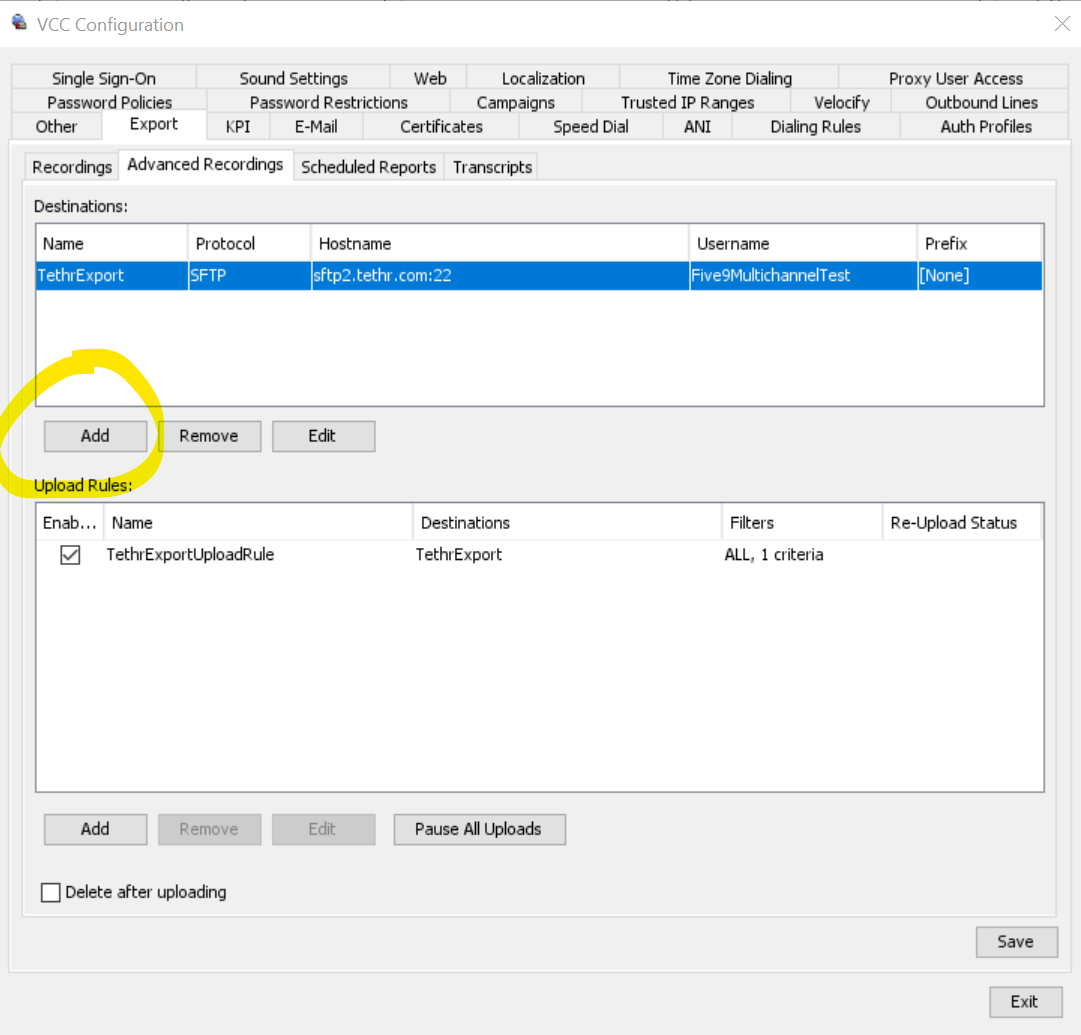Enable the TethrExportUploadRule checkbox
This screenshot has height=1035, width=1081.
pyautogui.click(x=70, y=555)
